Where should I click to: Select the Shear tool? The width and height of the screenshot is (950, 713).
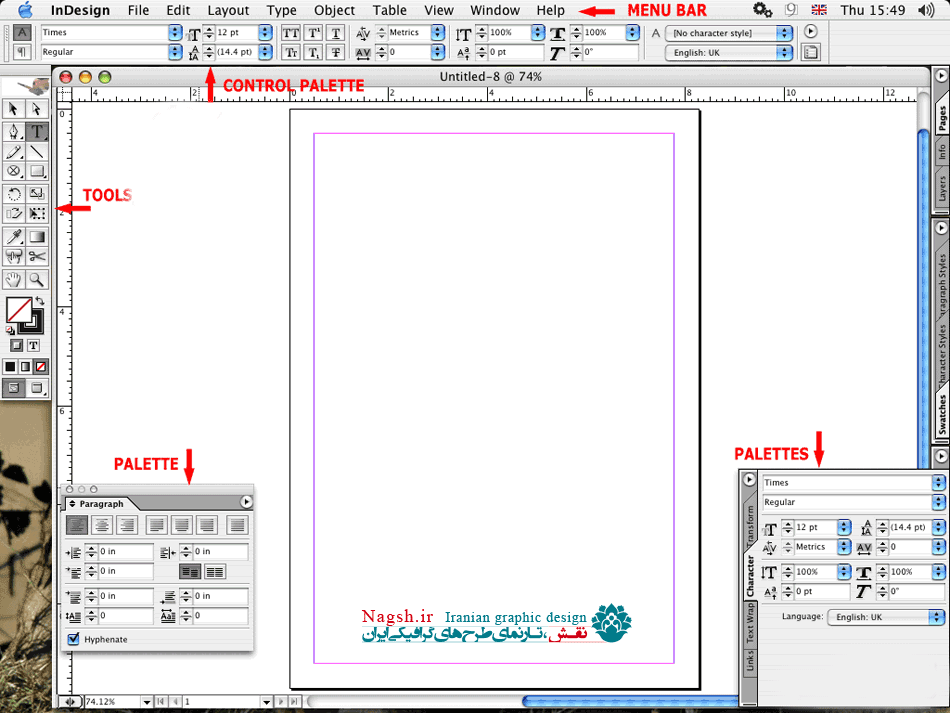click(x=13, y=213)
